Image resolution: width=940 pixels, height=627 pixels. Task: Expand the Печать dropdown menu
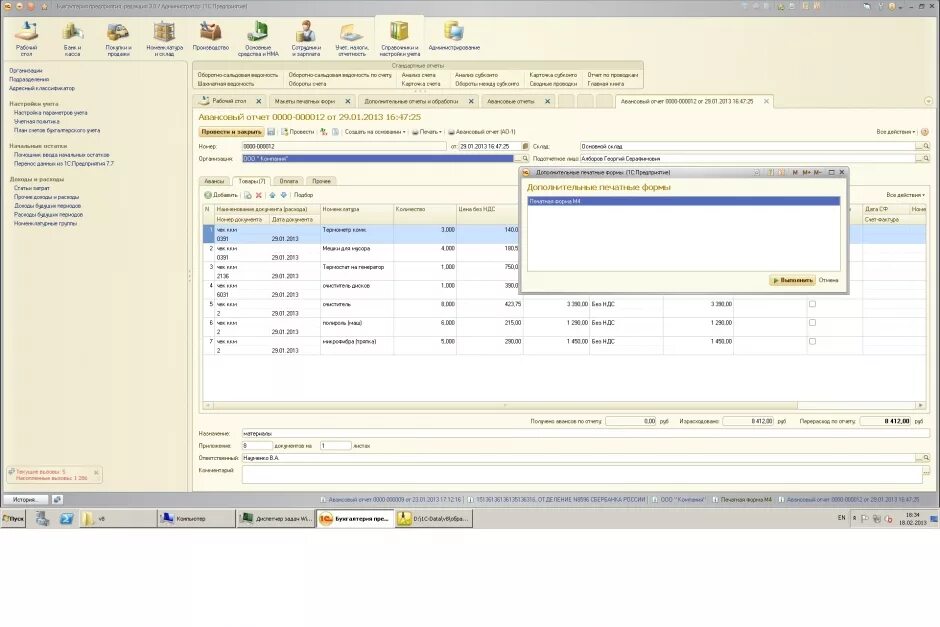pos(427,132)
